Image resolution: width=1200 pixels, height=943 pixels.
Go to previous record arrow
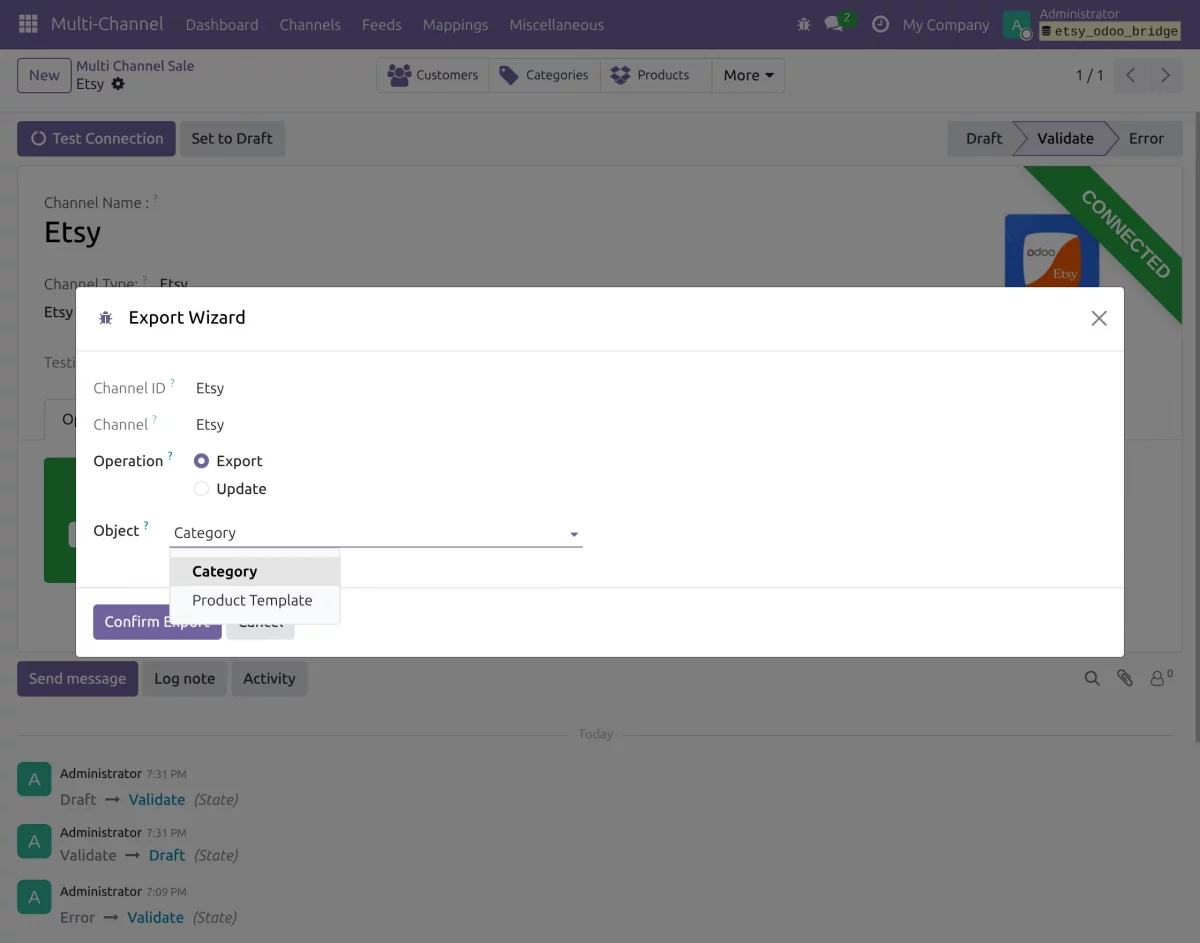tap(1130, 75)
